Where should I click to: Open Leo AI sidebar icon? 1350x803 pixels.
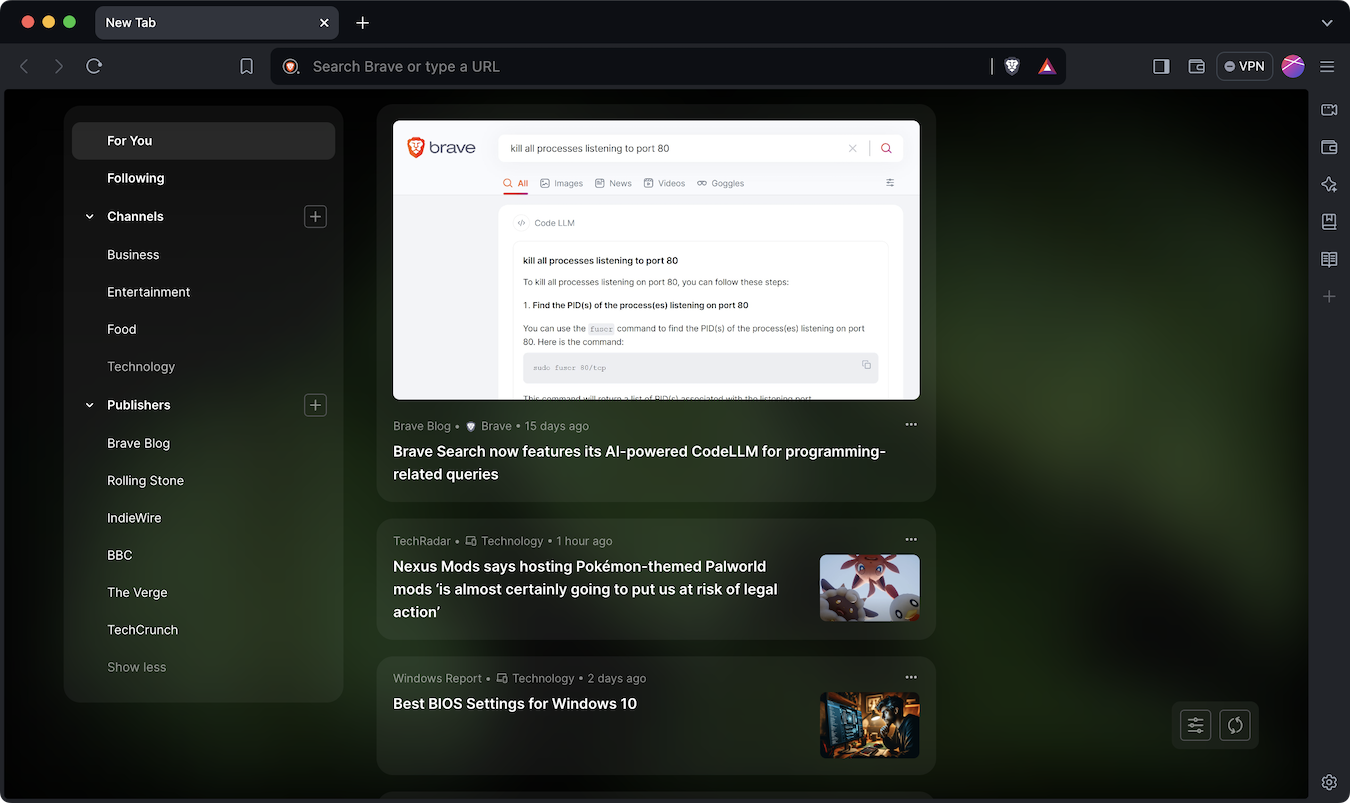tap(1329, 184)
